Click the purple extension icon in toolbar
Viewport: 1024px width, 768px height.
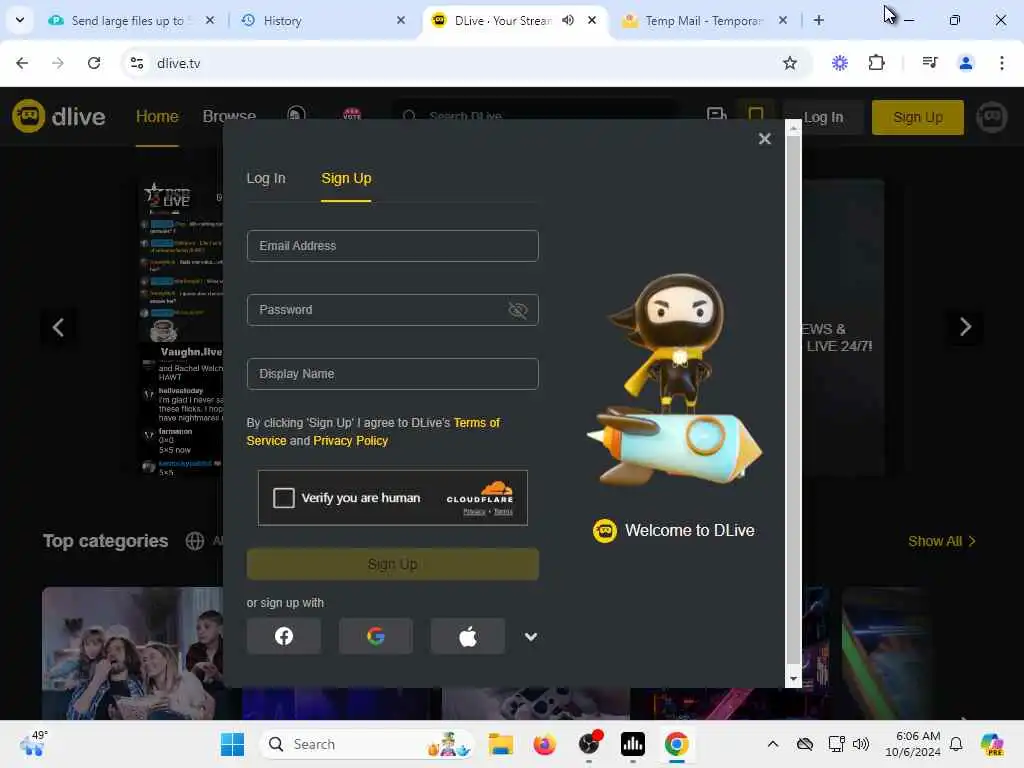840,63
